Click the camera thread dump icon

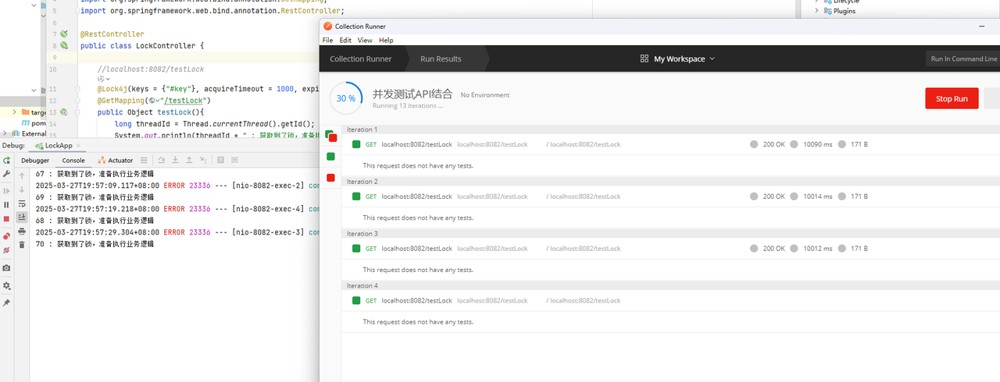pyautogui.click(x=6, y=268)
